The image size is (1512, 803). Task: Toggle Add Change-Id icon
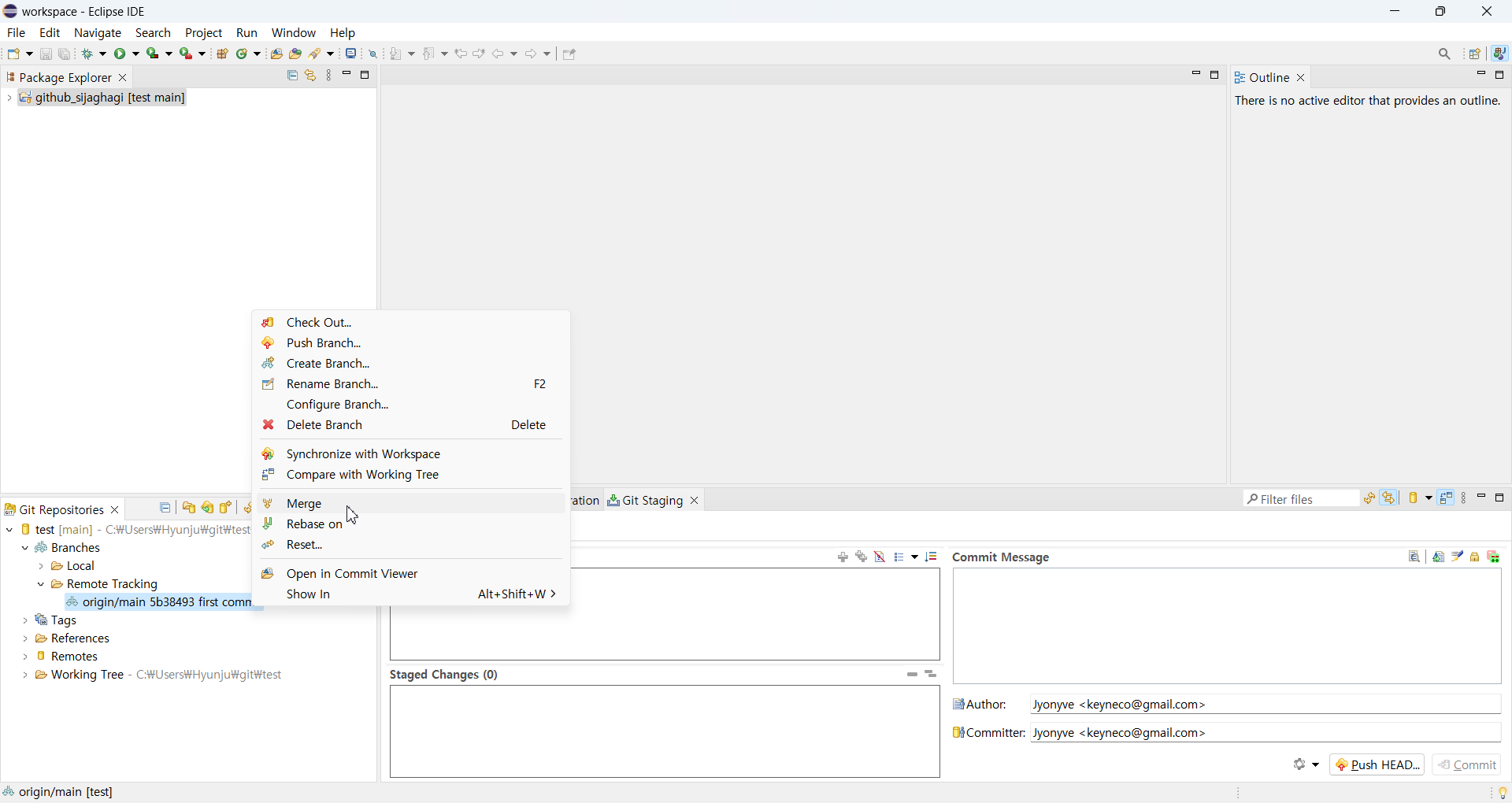click(x=1495, y=557)
